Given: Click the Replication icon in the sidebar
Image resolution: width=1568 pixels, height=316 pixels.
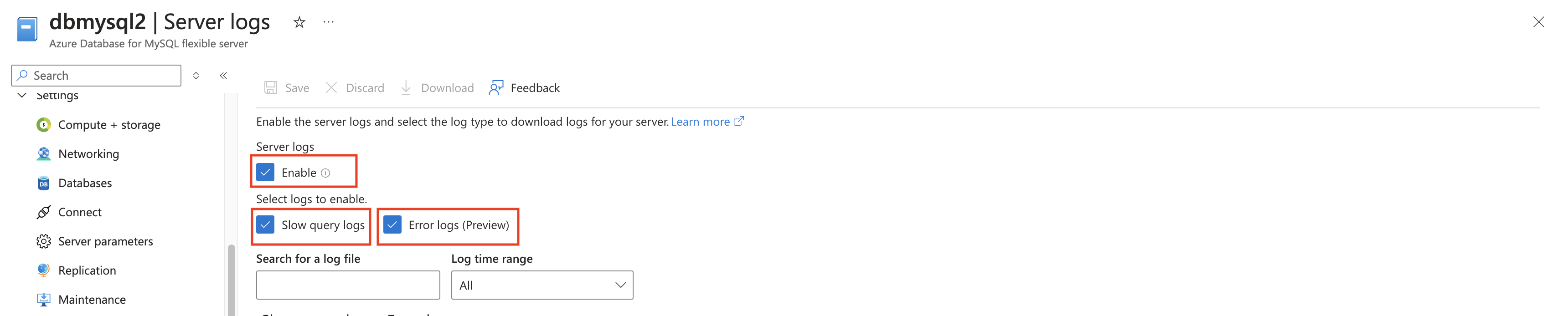Looking at the screenshot, I should click(x=43, y=270).
